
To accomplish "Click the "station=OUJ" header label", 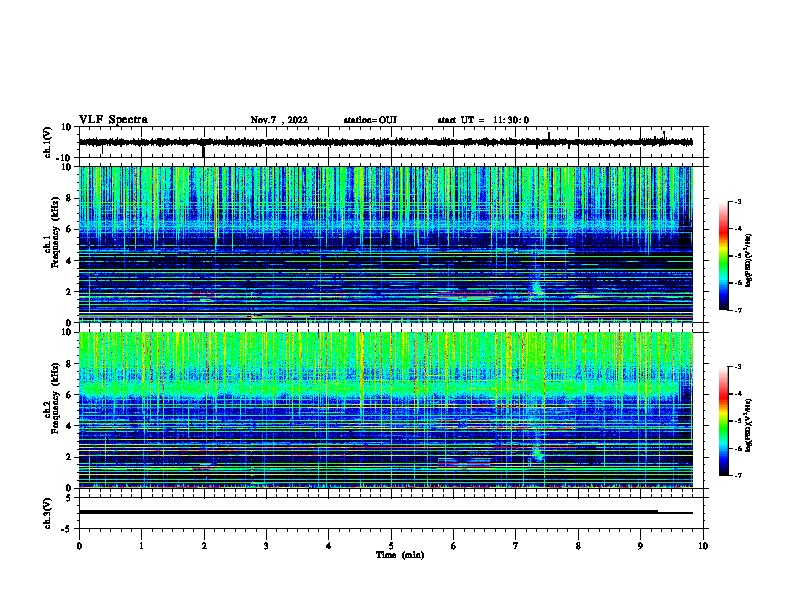I will pos(370,120).
